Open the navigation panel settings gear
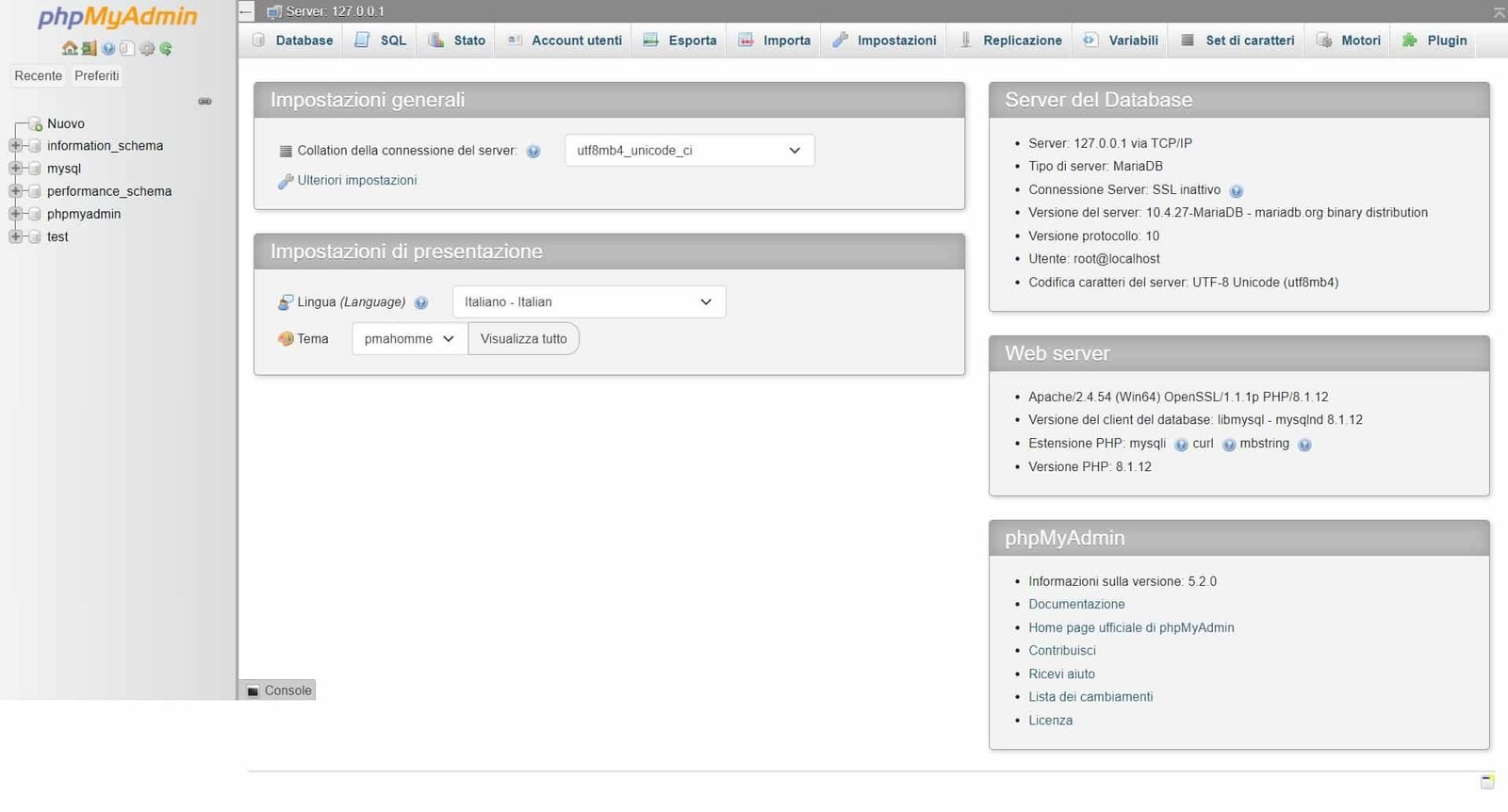 [x=146, y=48]
